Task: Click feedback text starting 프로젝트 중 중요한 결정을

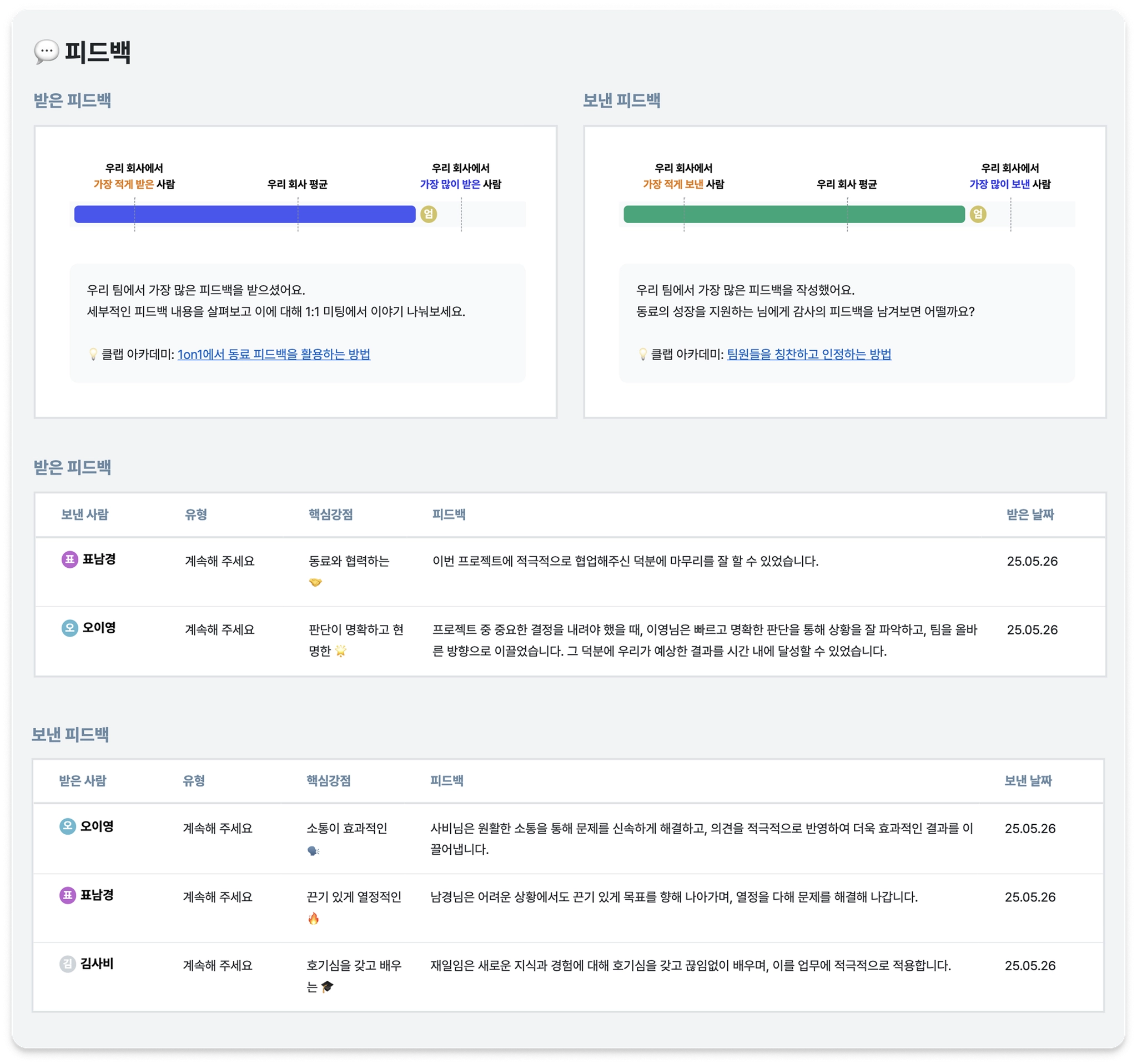Action: point(705,640)
